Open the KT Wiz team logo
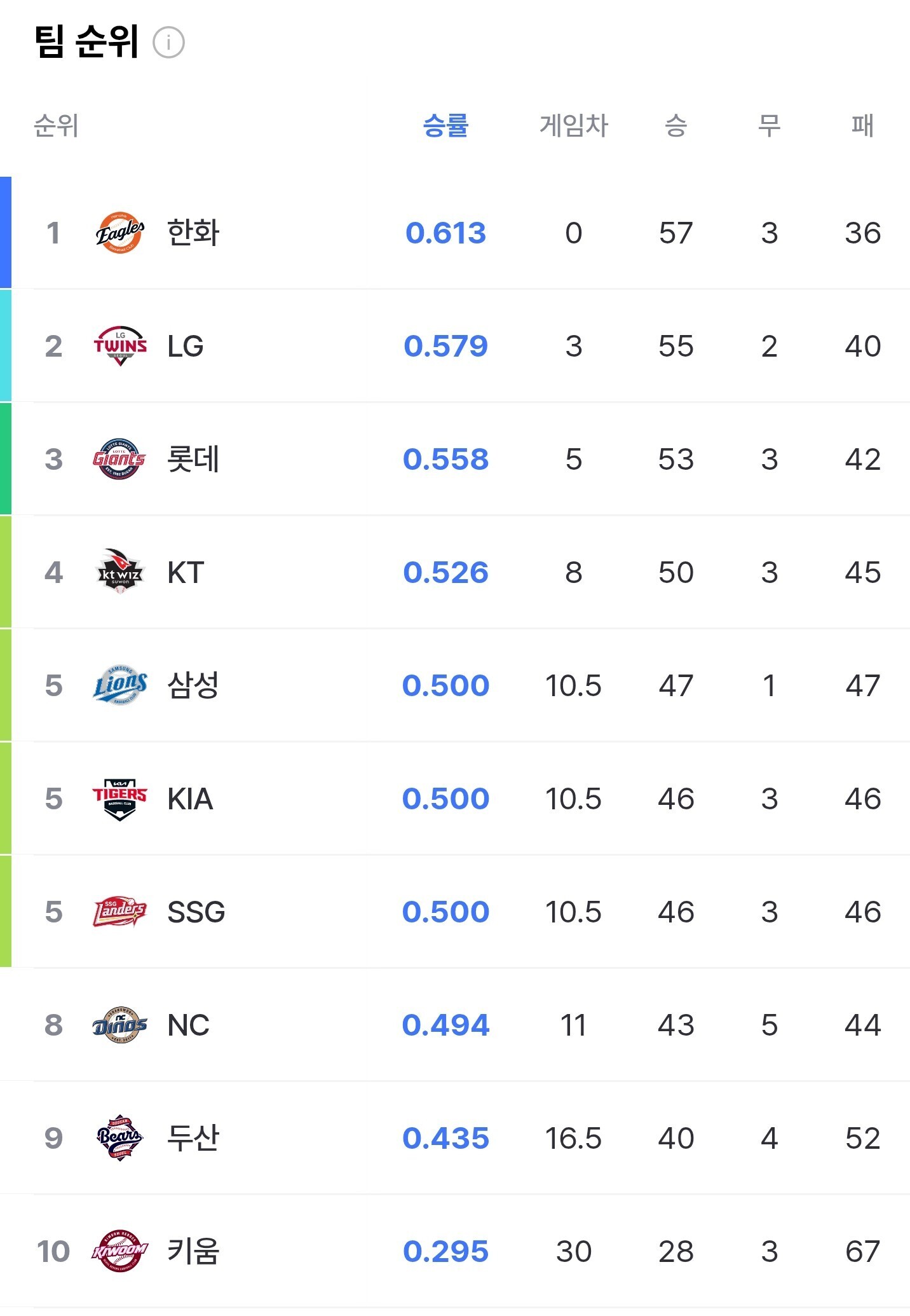 click(120, 572)
